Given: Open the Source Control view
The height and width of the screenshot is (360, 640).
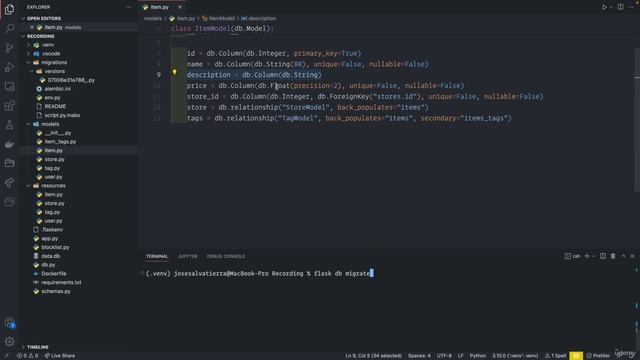Looking at the screenshot, I should (9, 48).
